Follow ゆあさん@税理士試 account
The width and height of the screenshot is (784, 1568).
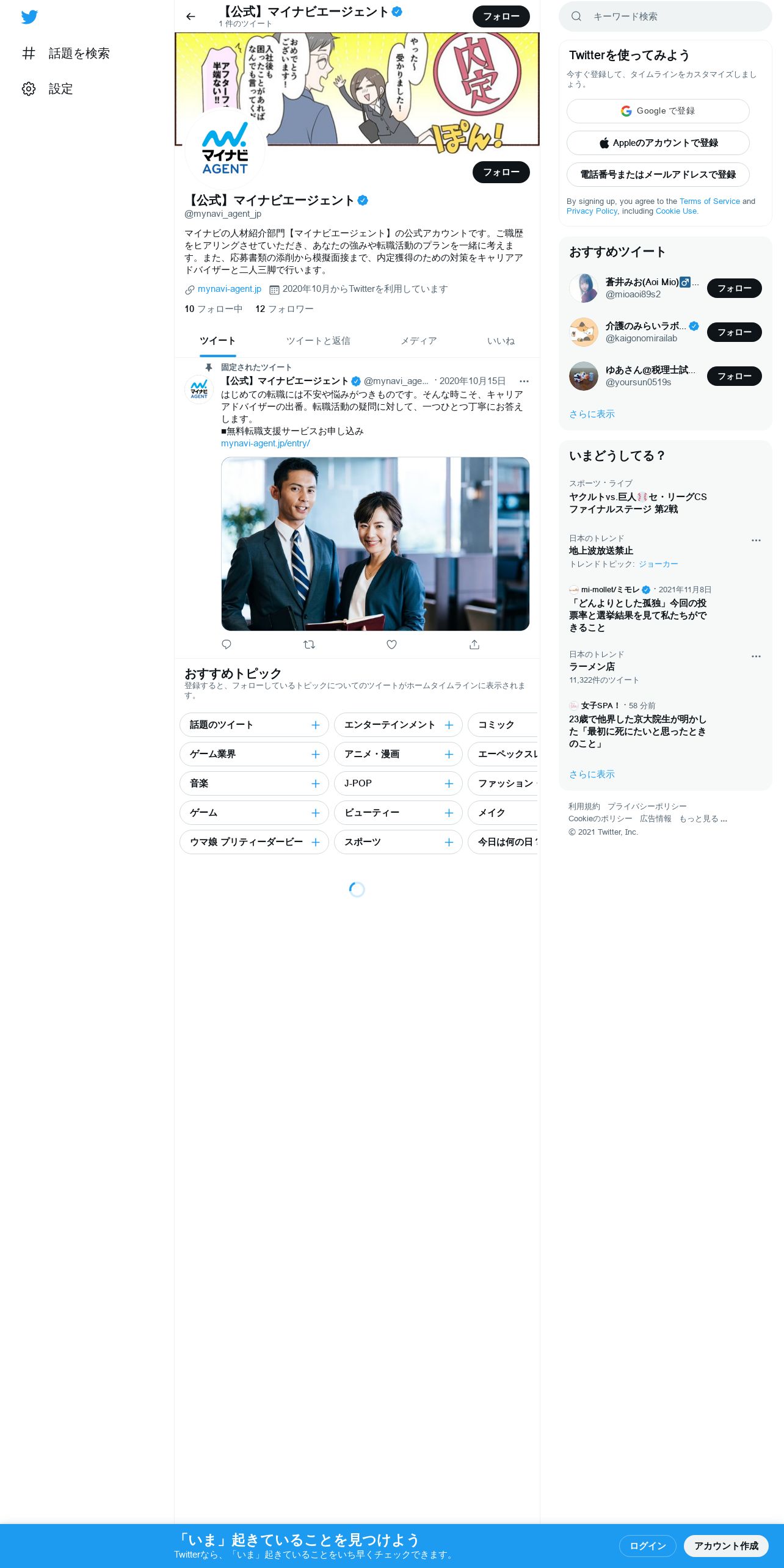735,376
